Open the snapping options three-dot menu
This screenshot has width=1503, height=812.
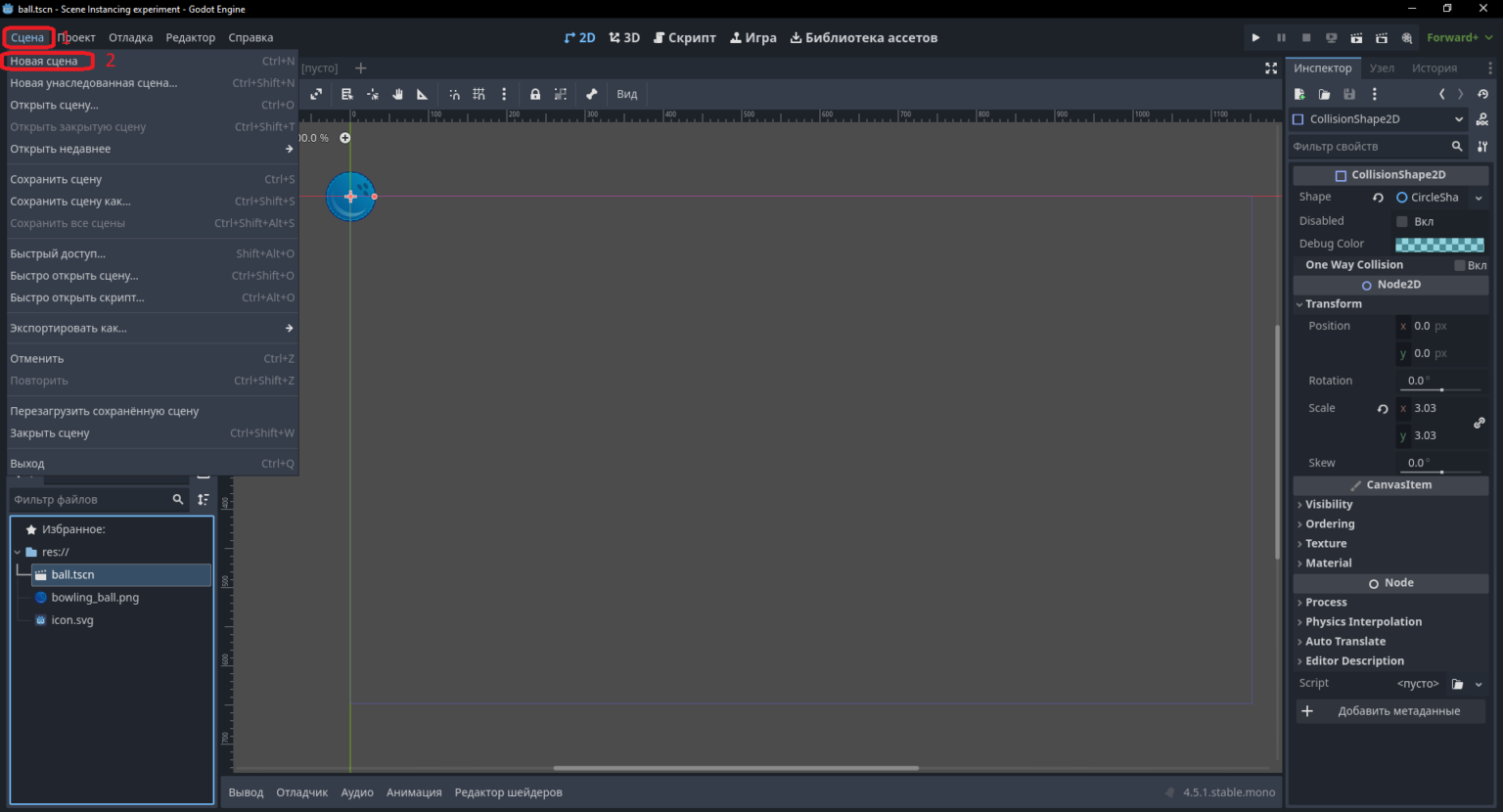click(x=504, y=94)
